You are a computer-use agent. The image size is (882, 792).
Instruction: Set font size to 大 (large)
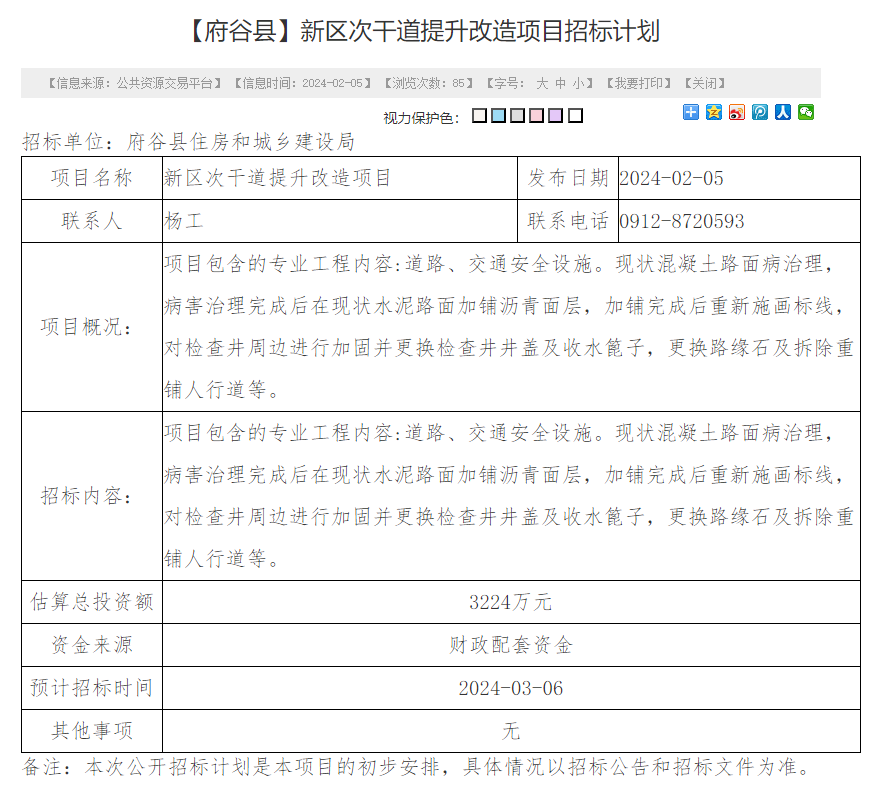click(542, 84)
